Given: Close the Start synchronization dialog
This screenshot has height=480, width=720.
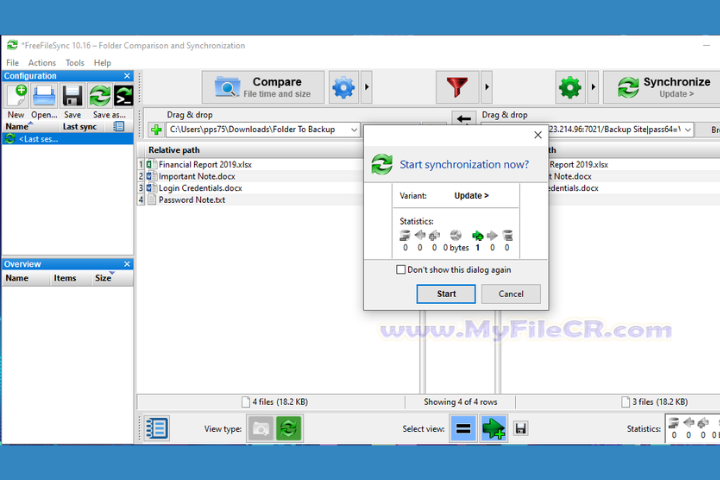Looking at the screenshot, I should (538, 135).
